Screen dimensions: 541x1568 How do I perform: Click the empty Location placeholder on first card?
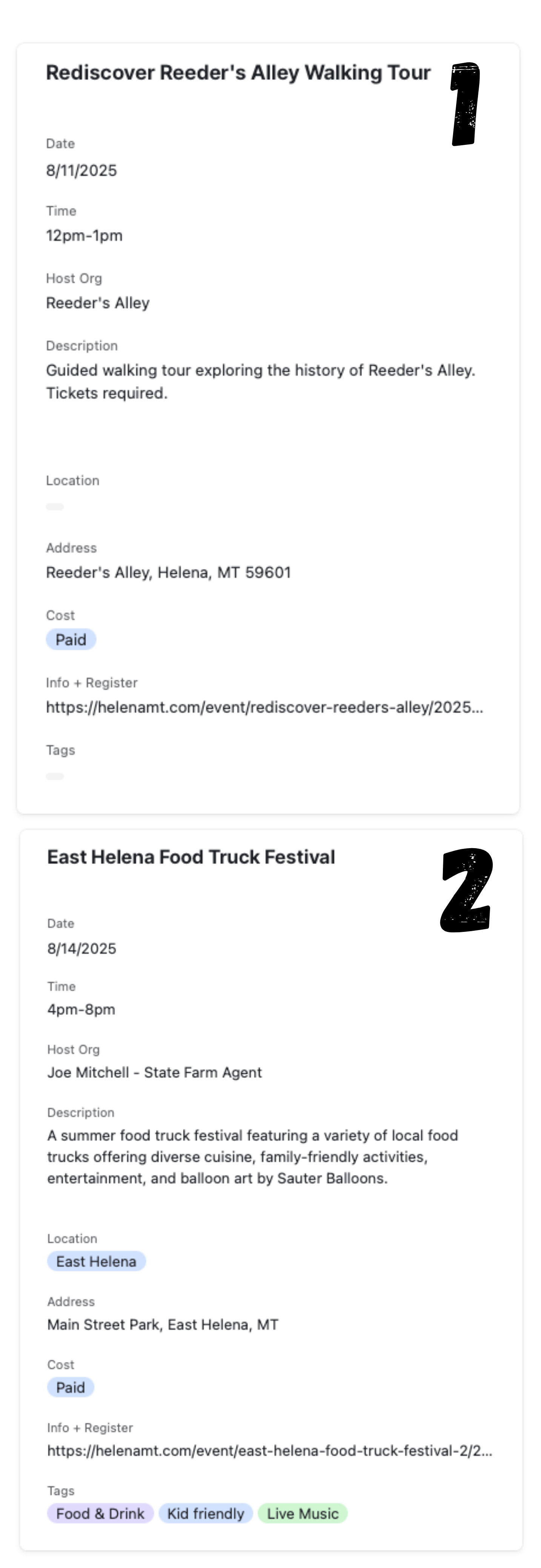(x=55, y=506)
